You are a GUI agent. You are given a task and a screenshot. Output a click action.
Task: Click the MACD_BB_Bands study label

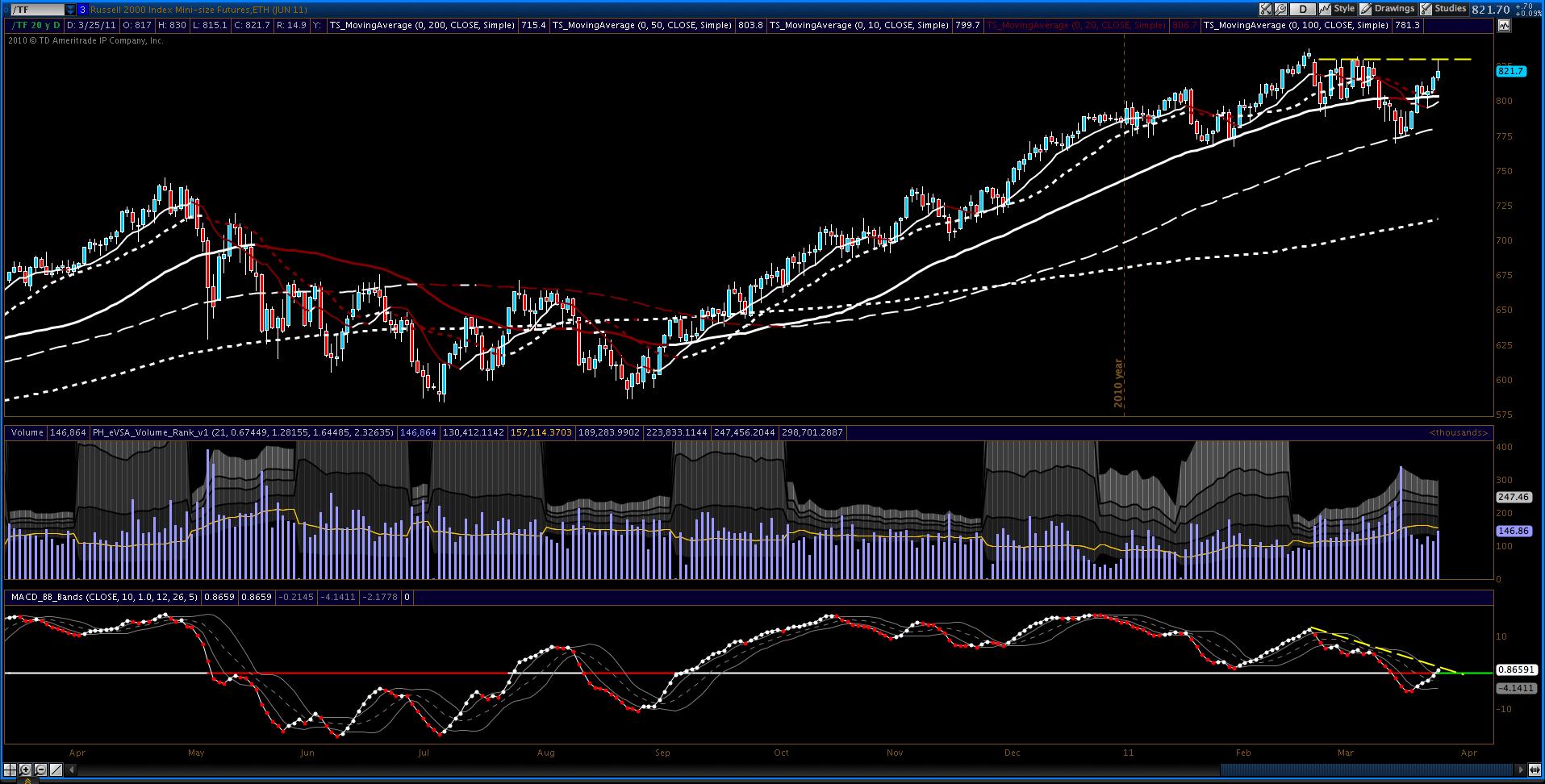105,597
